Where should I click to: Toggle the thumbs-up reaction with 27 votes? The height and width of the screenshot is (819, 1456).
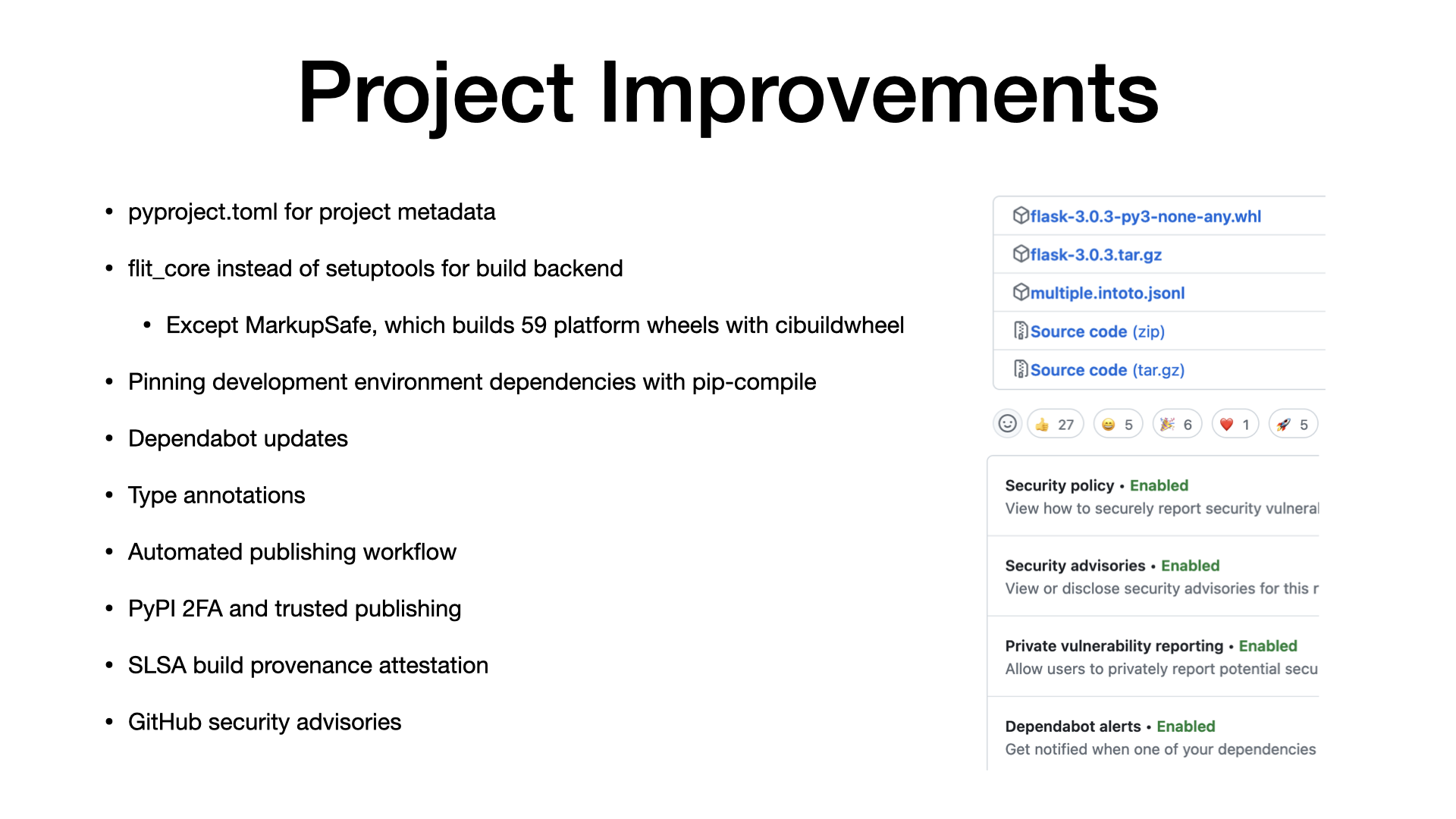(1055, 424)
